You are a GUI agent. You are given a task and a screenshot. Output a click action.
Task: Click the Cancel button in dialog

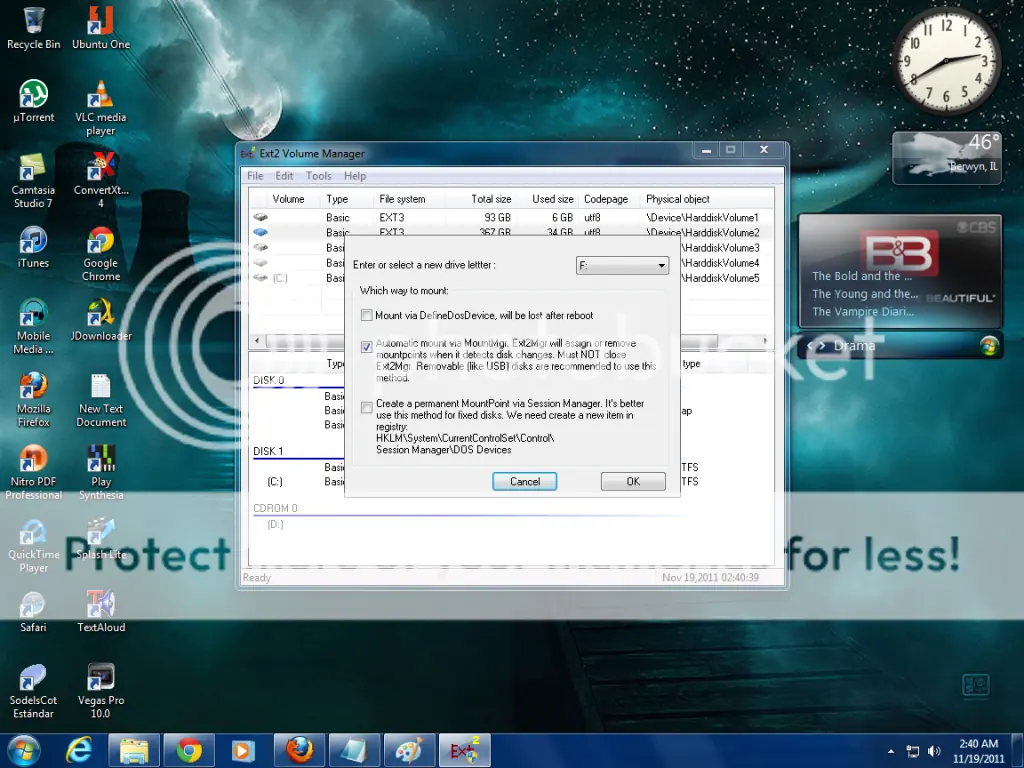[x=524, y=481]
